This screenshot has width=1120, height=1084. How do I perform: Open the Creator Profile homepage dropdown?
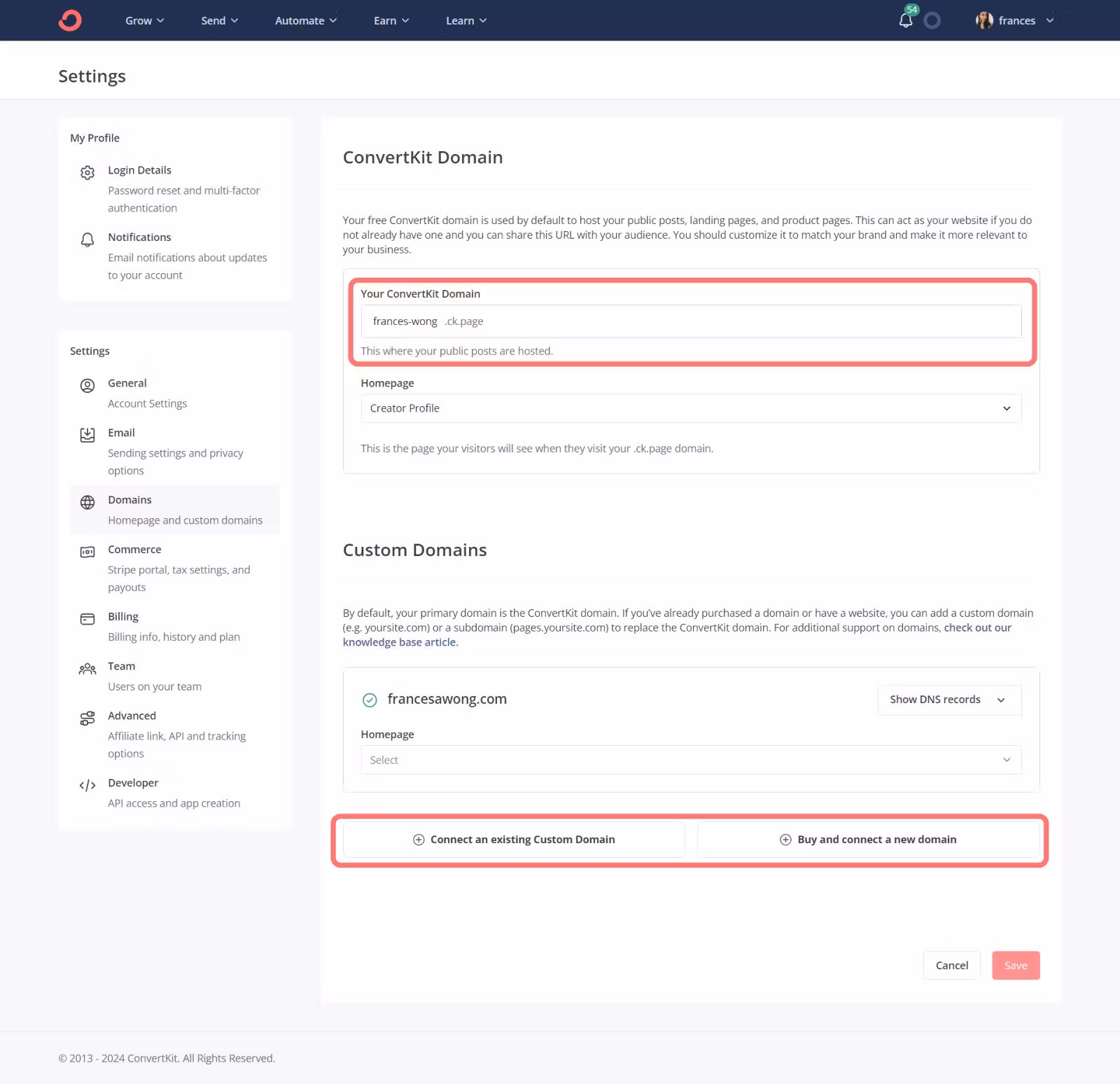coord(691,408)
